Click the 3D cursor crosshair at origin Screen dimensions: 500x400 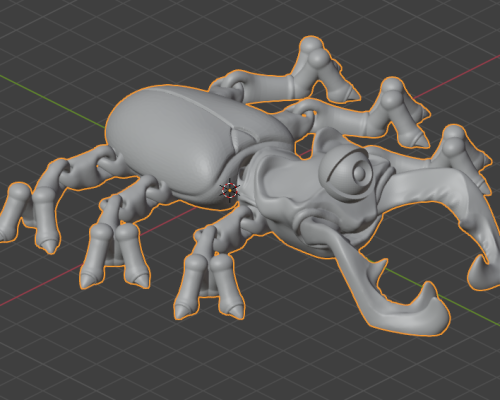point(230,191)
